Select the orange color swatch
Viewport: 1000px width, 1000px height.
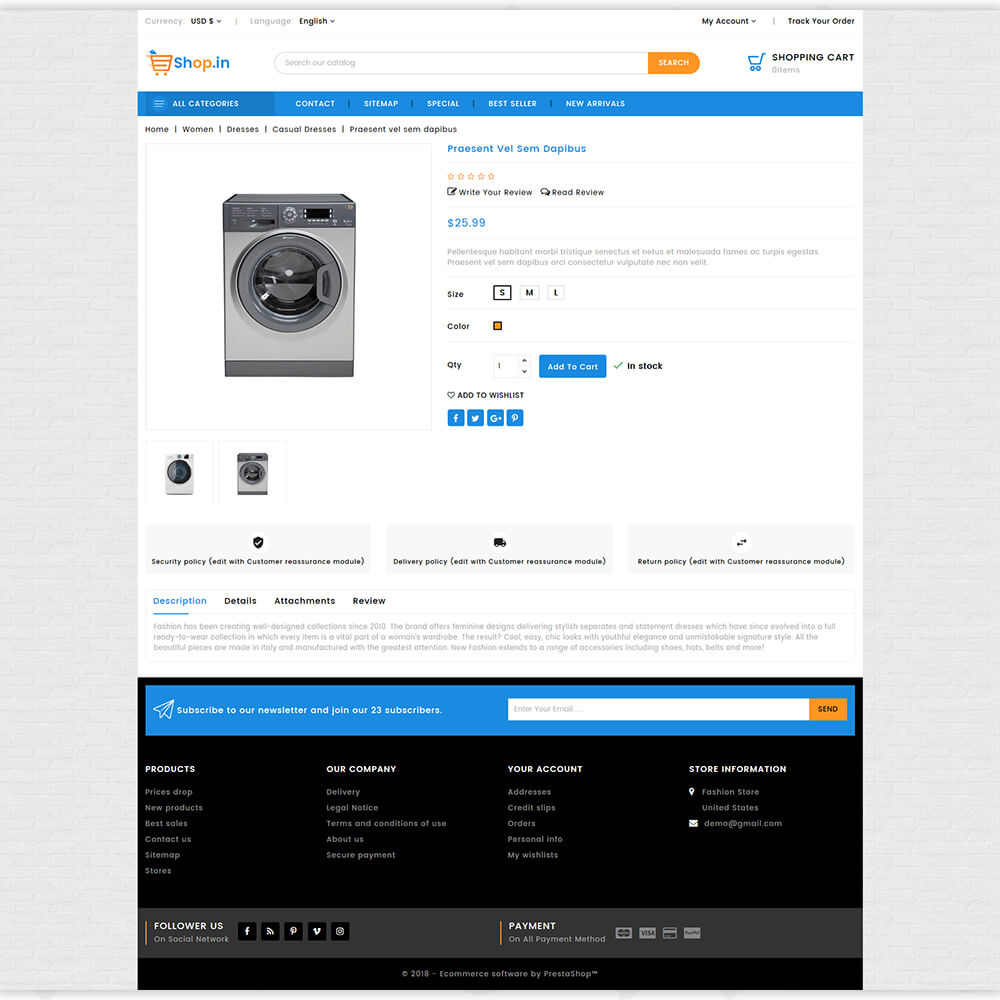tap(498, 326)
